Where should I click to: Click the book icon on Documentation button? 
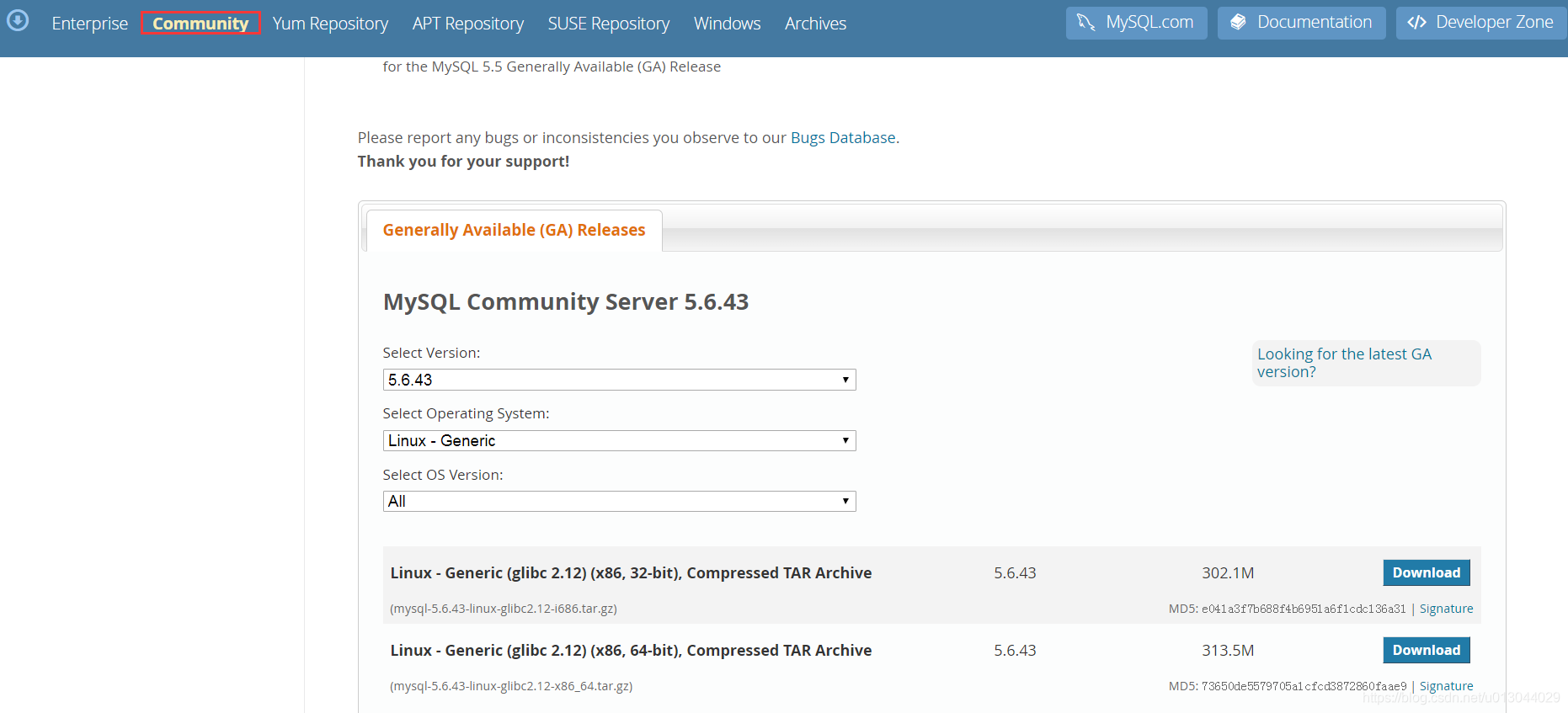point(1238,23)
